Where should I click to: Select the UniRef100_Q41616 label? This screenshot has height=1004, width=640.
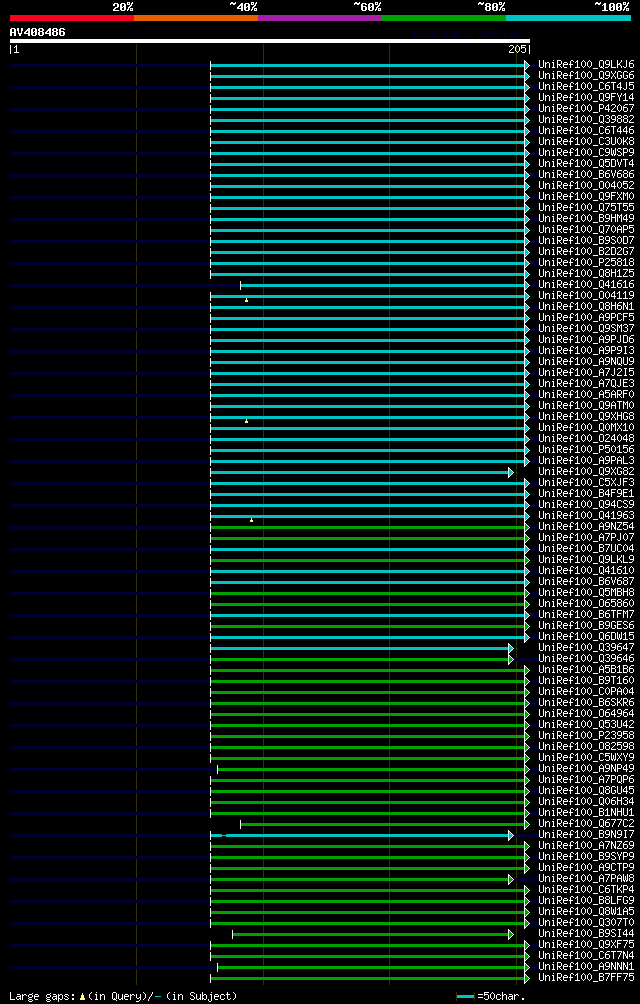(586, 284)
